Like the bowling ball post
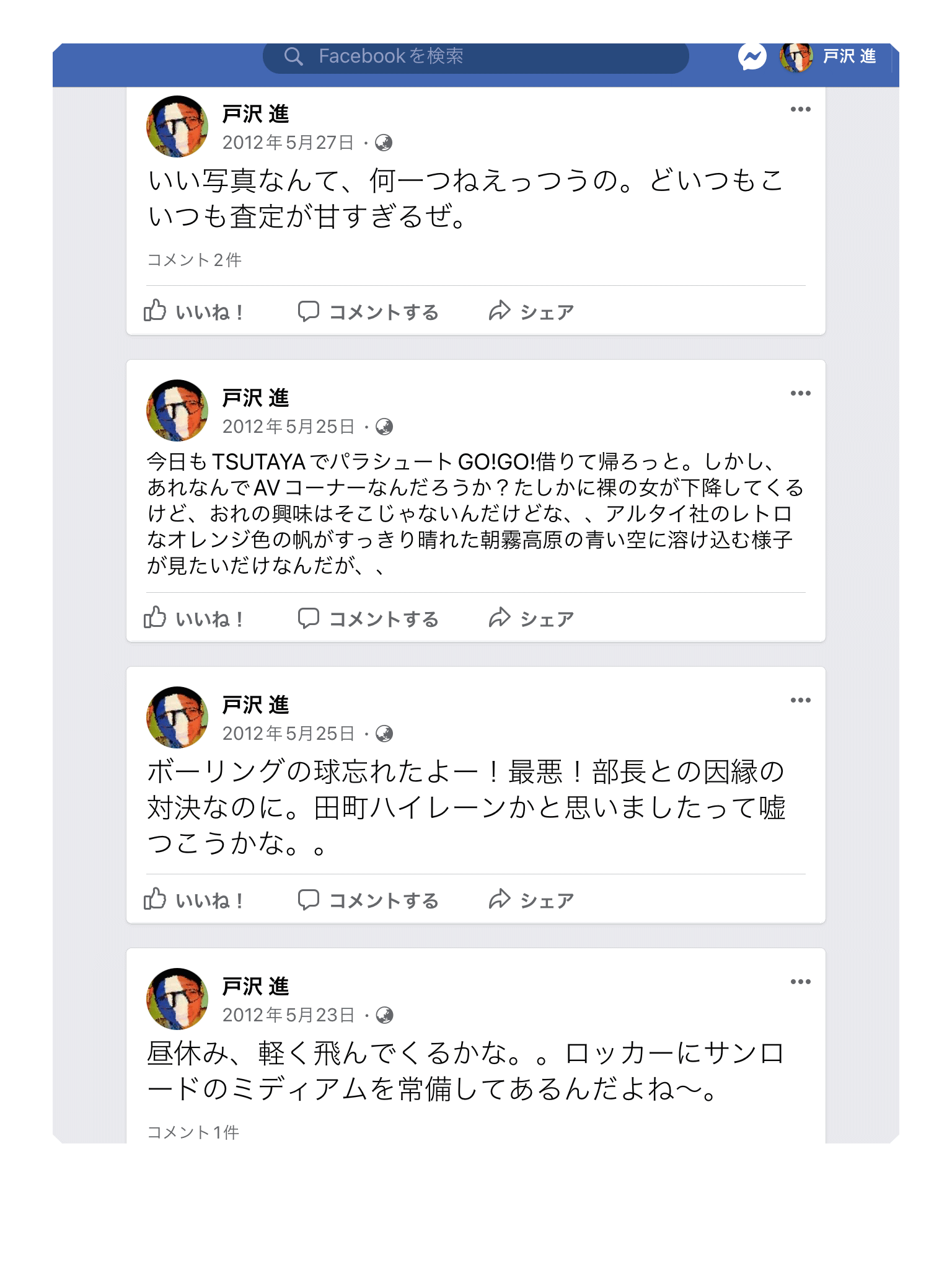Image resolution: width=952 pixels, height=1270 pixels. [x=193, y=900]
